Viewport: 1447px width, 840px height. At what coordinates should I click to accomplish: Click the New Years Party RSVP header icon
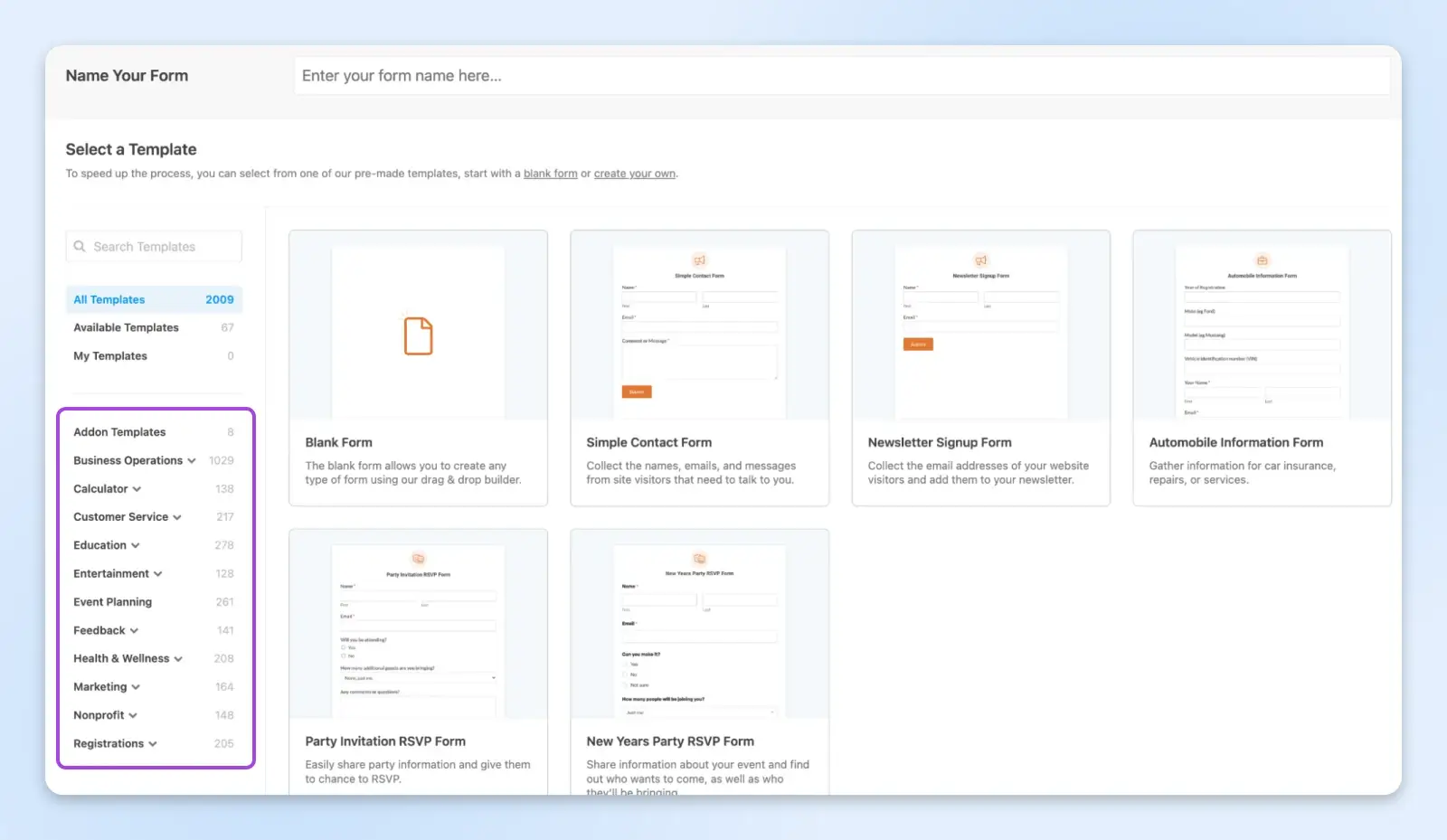tap(699, 559)
